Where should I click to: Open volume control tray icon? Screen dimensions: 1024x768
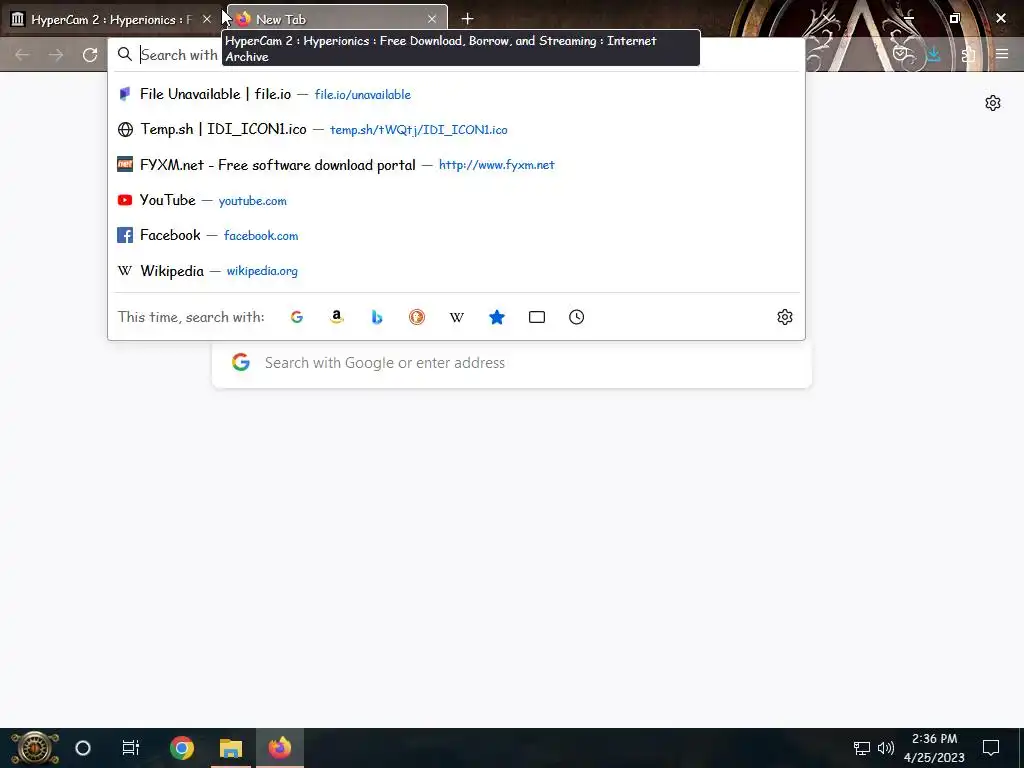(886, 748)
